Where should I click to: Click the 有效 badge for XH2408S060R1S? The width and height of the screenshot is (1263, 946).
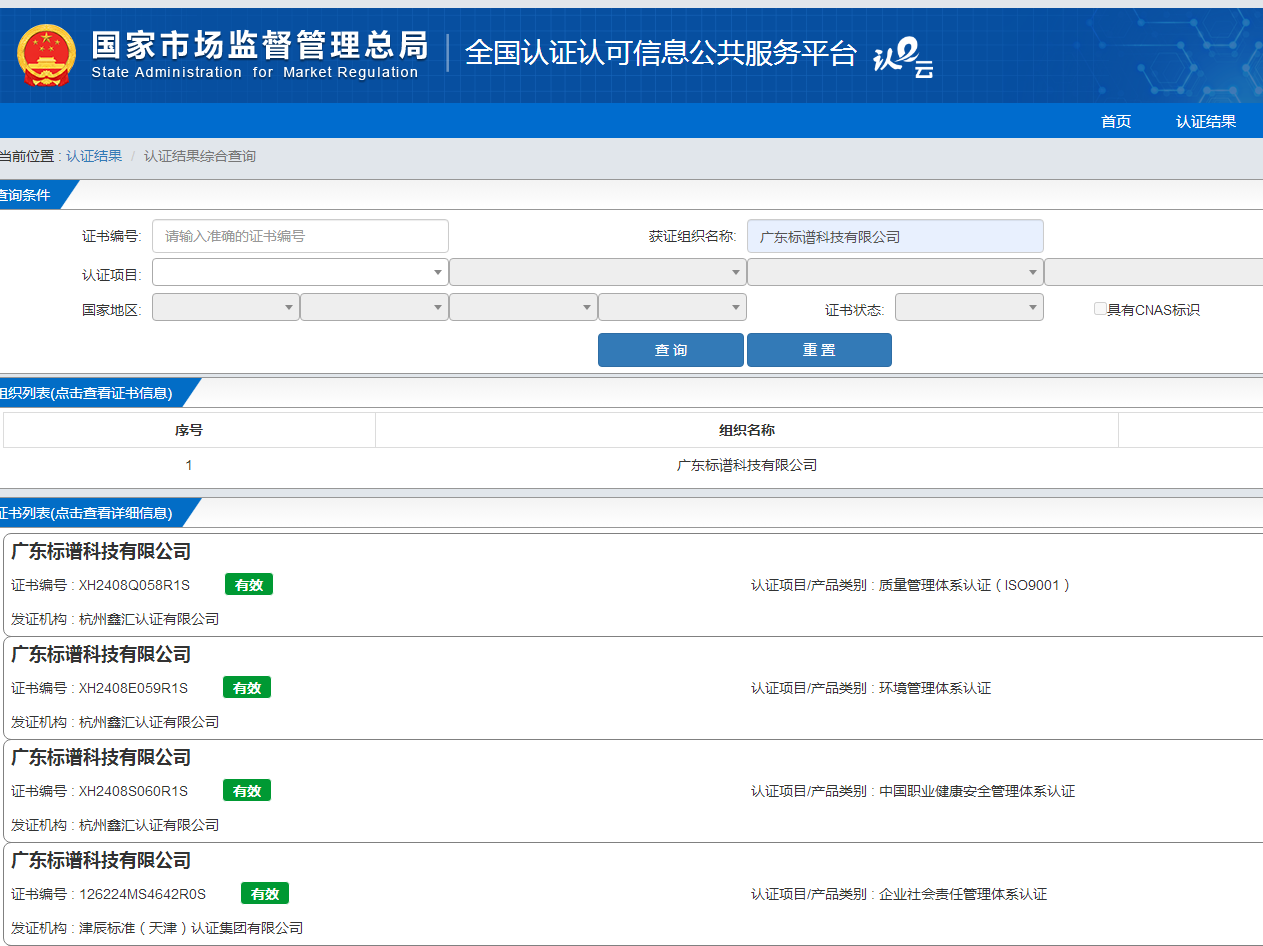pyautogui.click(x=247, y=791)
